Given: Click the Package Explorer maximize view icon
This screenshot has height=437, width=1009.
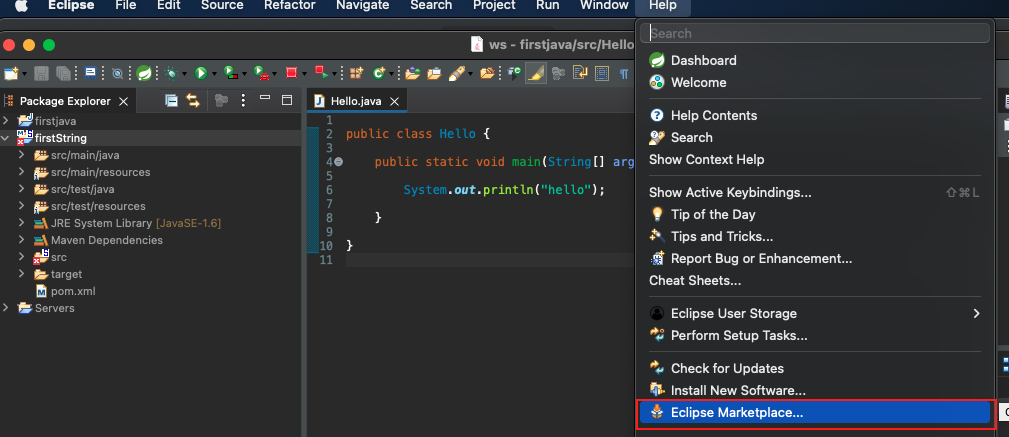Looking at the screenshot, I should pos(287,100).
